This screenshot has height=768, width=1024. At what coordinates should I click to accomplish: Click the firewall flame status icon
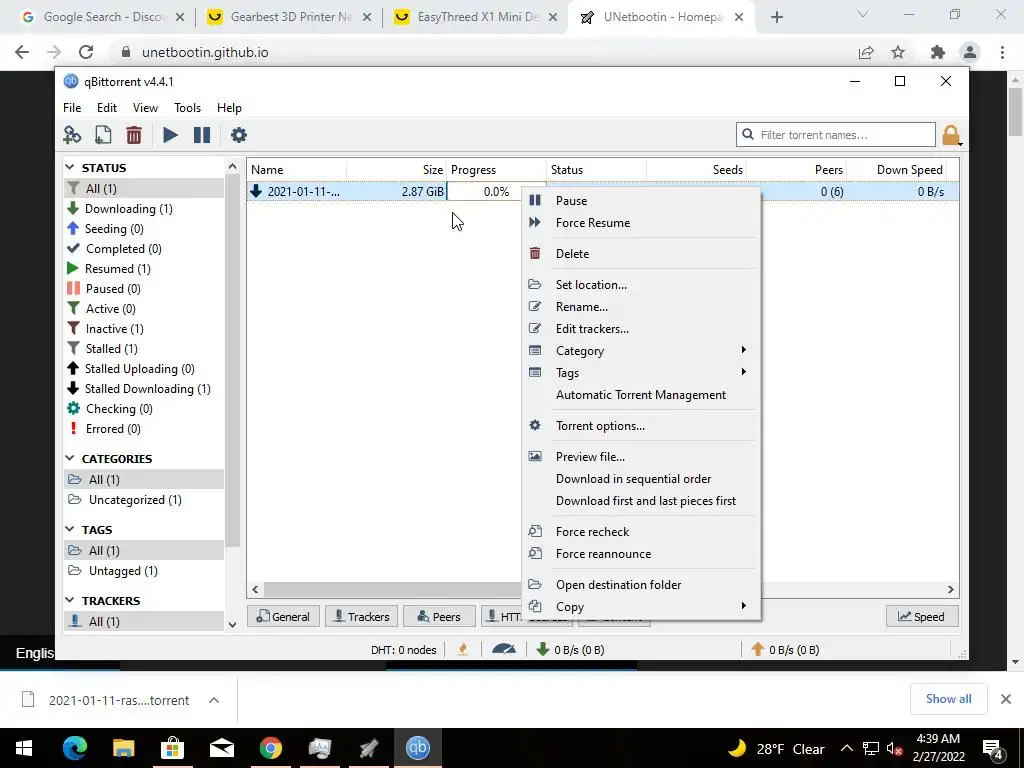[x=463, y=649]
